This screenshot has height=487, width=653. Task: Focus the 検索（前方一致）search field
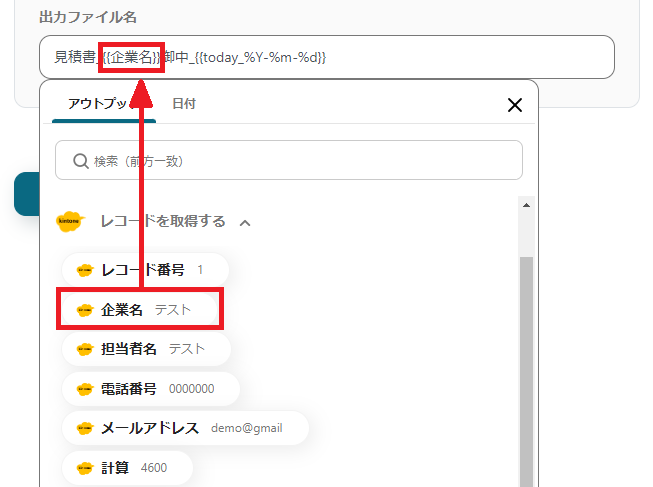289,160
